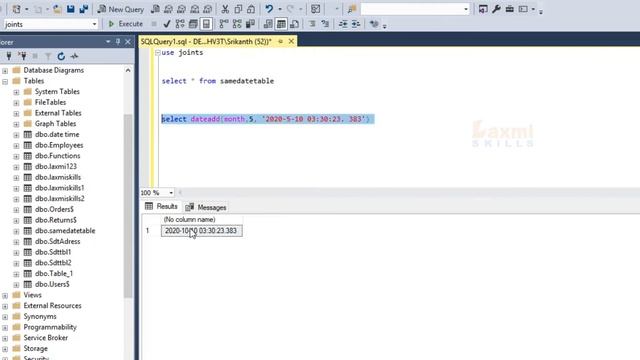Click the Include Live Query Statistics icon
Image resolution: width=640 pixels, height=360 pixels.
click(237, 24)
